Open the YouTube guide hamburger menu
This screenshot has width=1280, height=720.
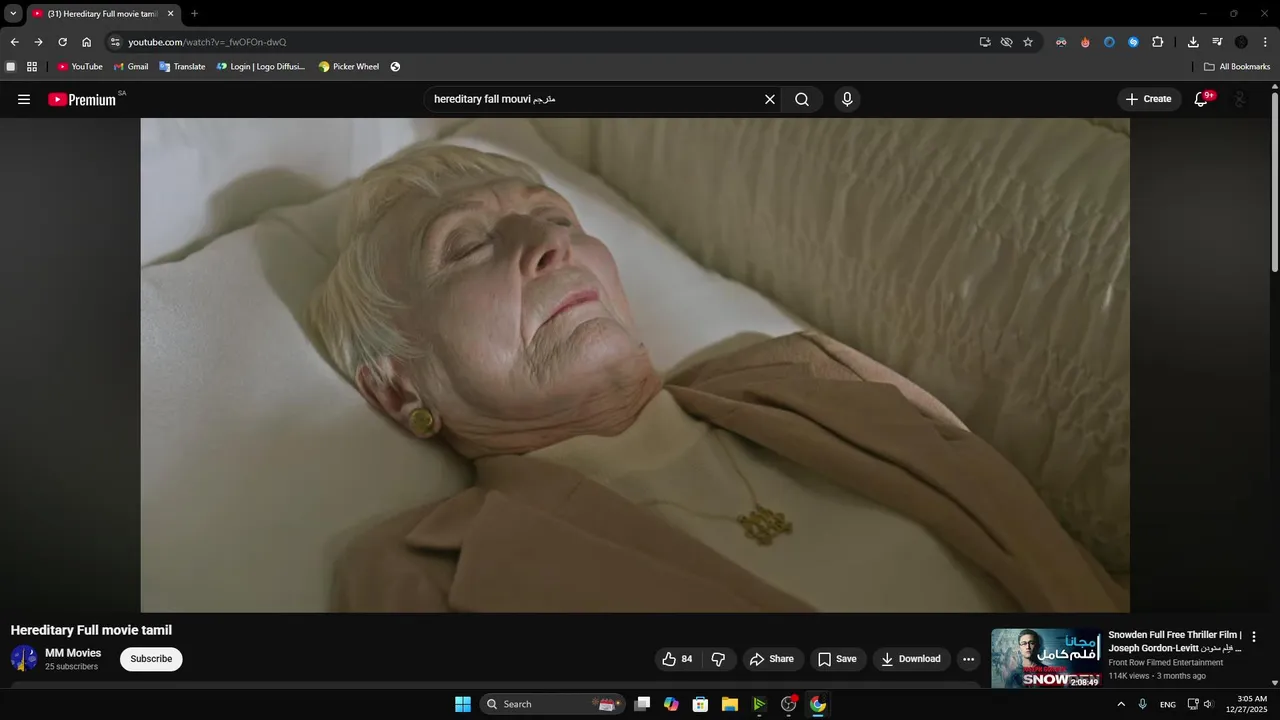24,99
